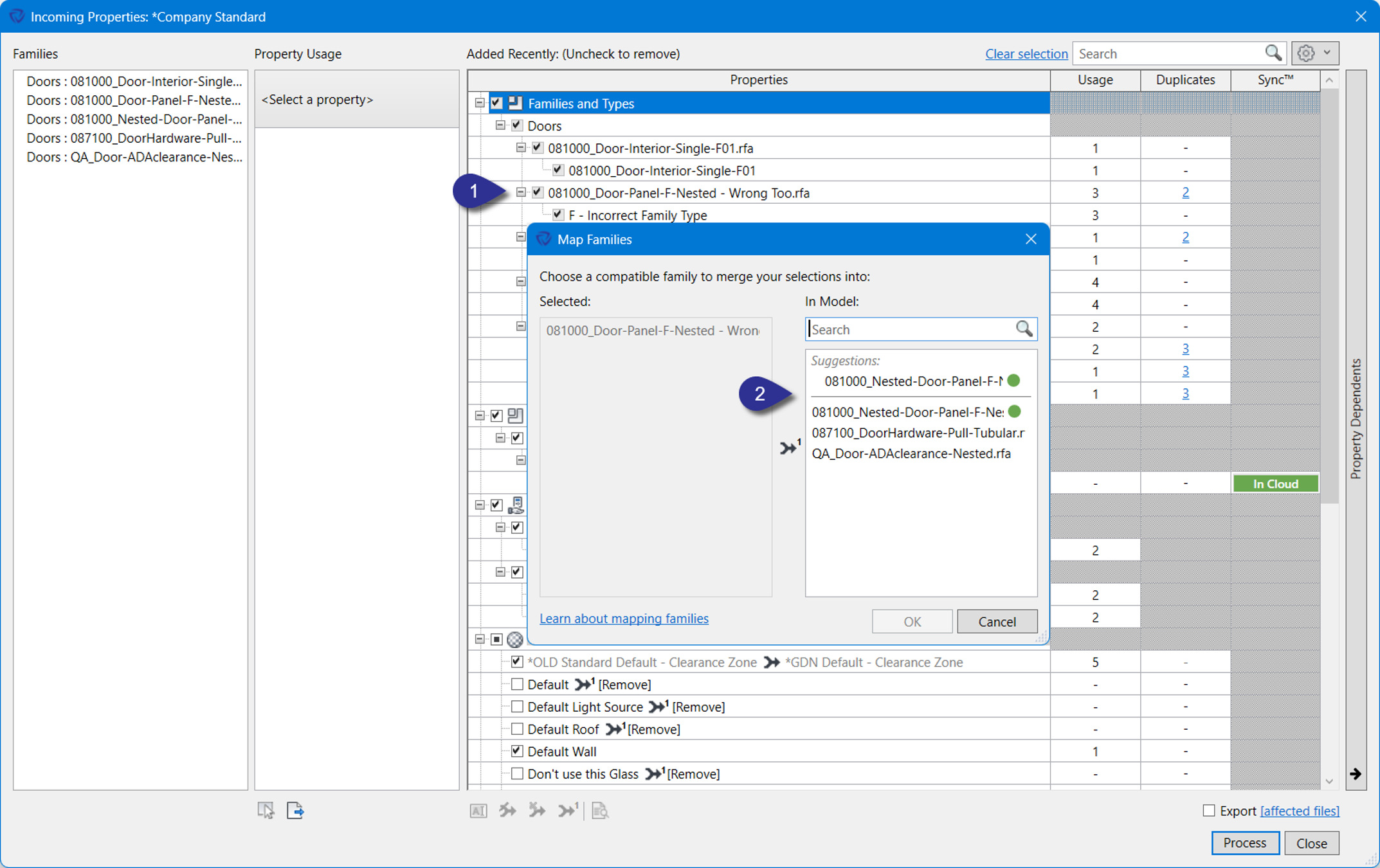The image size is (1380, 868).
Task: Collapse the Families and Types node
Action: tap(480, 103)
